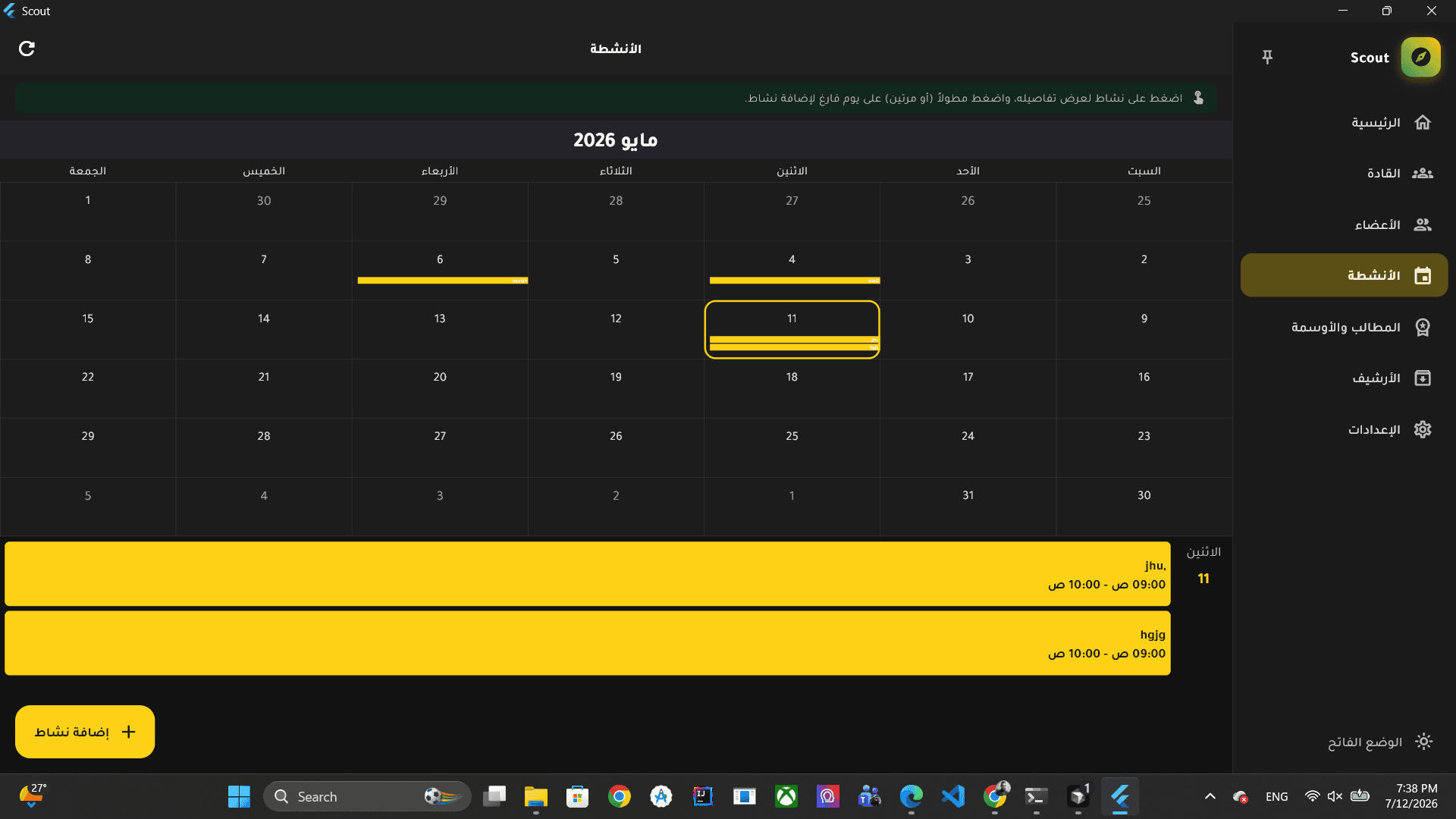The width and height of the screenshot is (1456, 819).
Task: Click the Scout compass logo
Action: (x=1420, y=57)
